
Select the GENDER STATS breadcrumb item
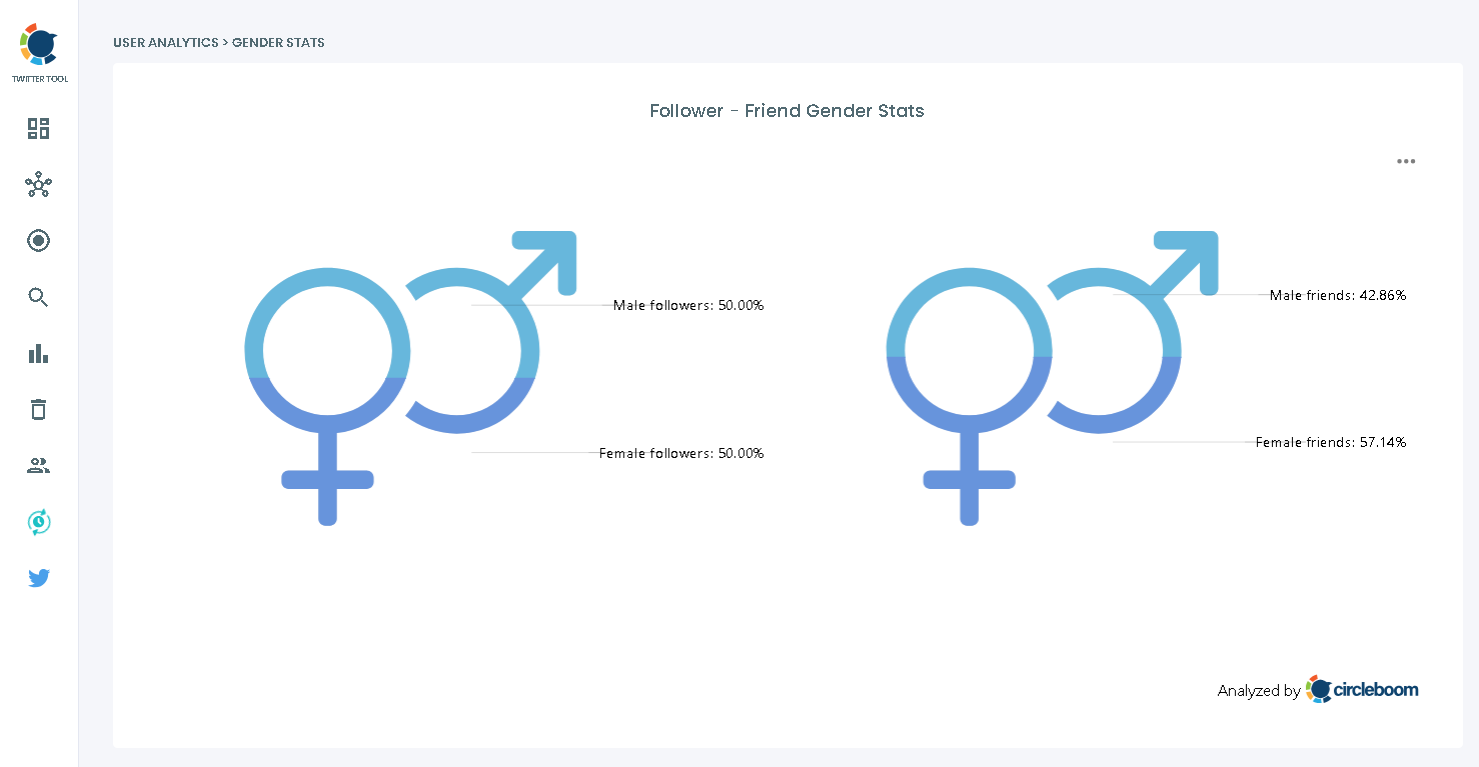click(x=278, y=42)
